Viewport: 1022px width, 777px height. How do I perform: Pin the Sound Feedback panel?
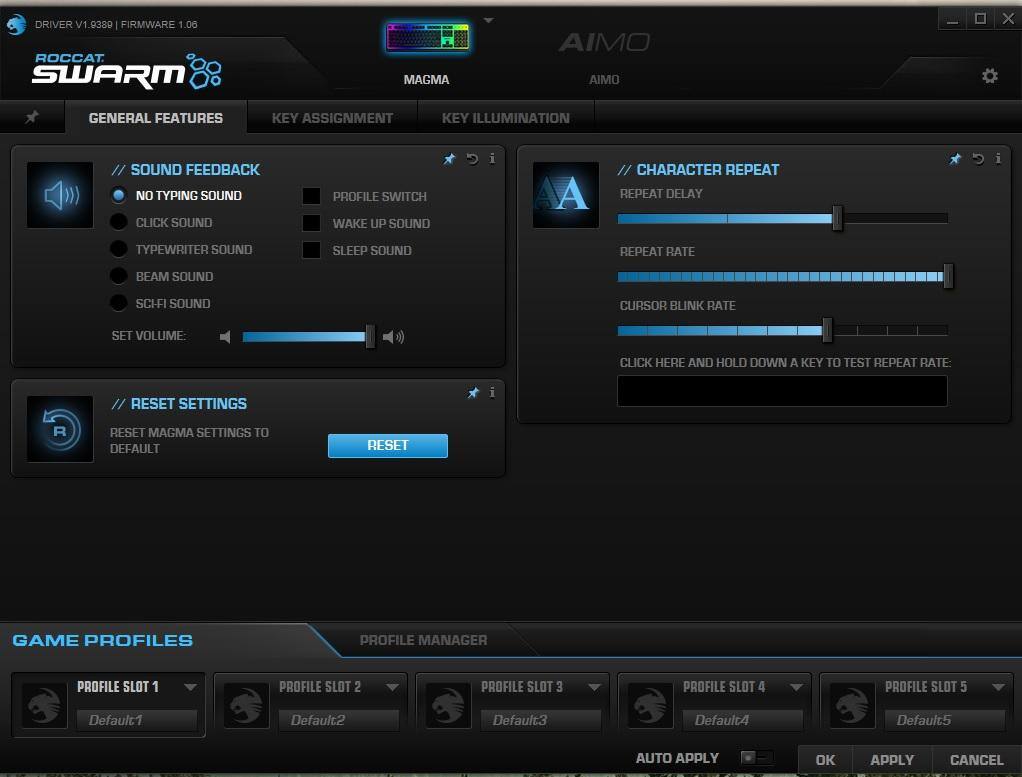tap(450, 159)
